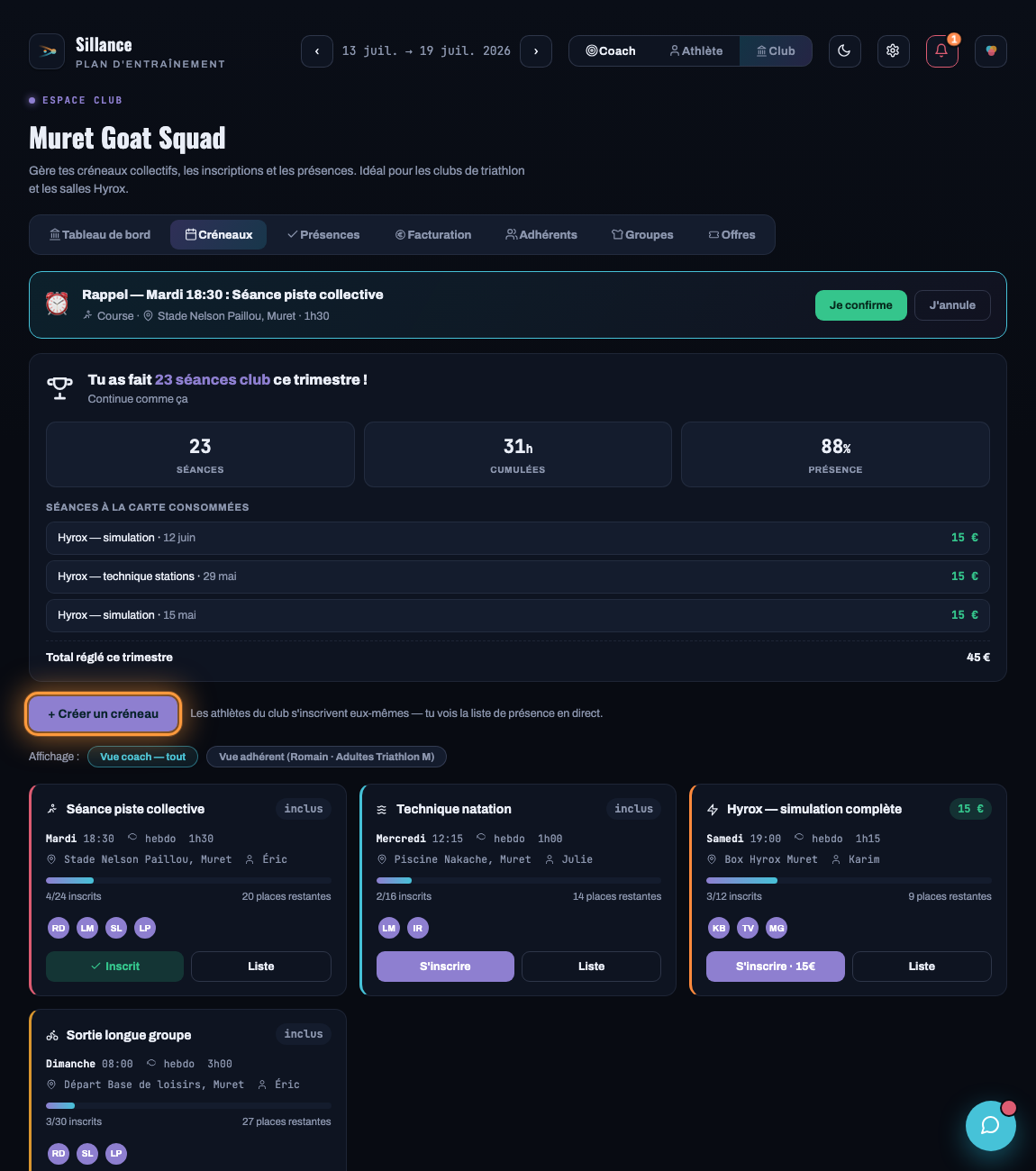Open settings gear icon
The width and height of the screenshot is (1036, 1171).
(893, 51)
